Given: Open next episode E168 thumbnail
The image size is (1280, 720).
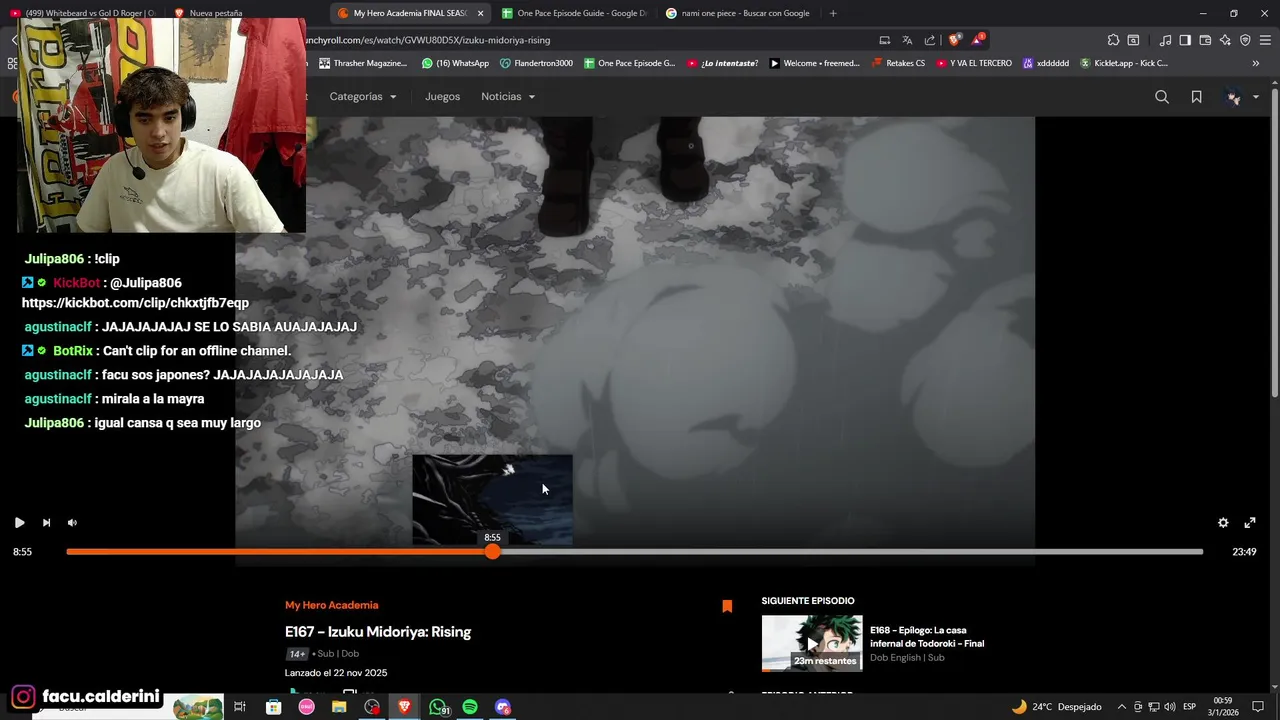Looking at the screenshot, I should click(812, 643).
